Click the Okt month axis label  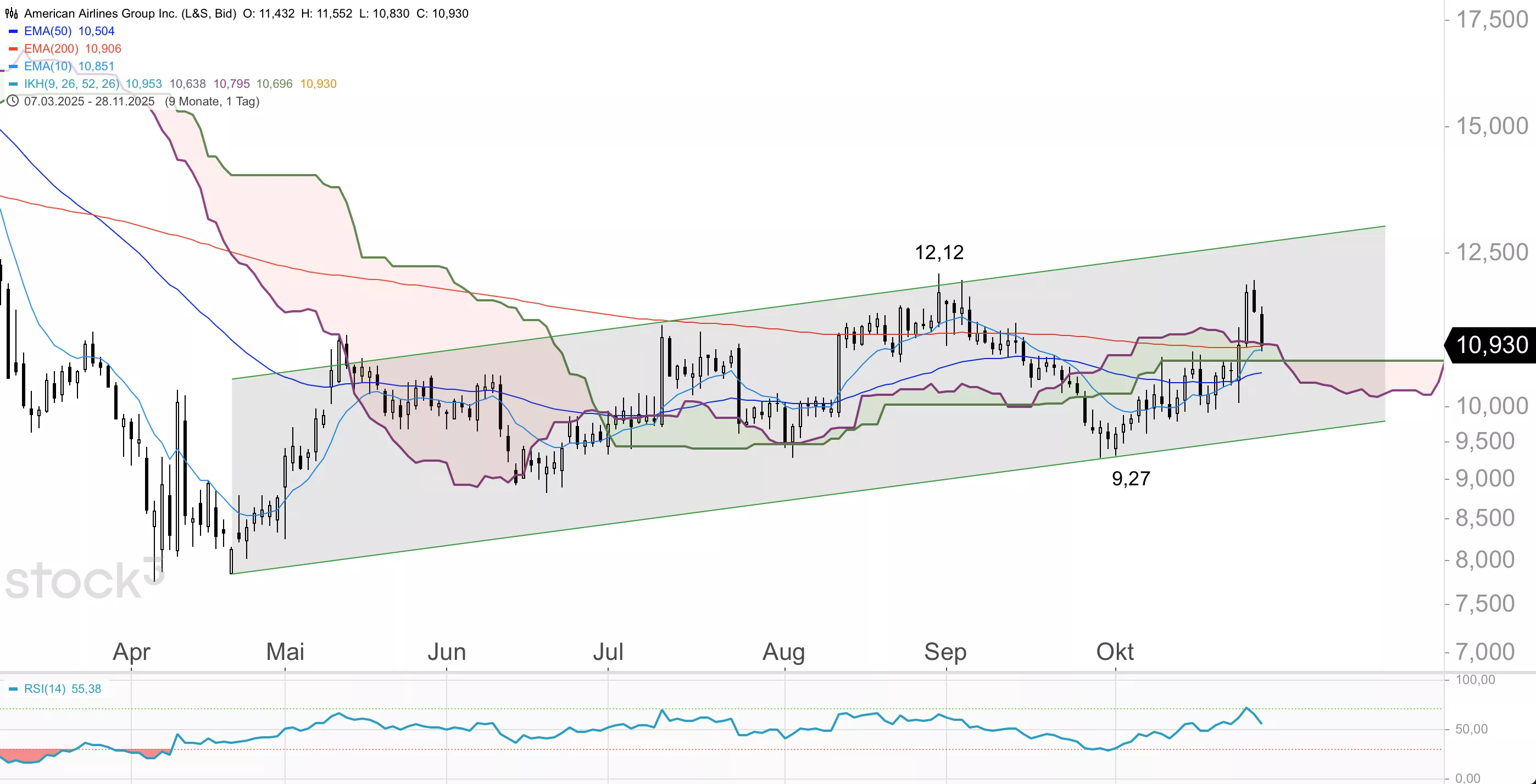click(1115, 652)
